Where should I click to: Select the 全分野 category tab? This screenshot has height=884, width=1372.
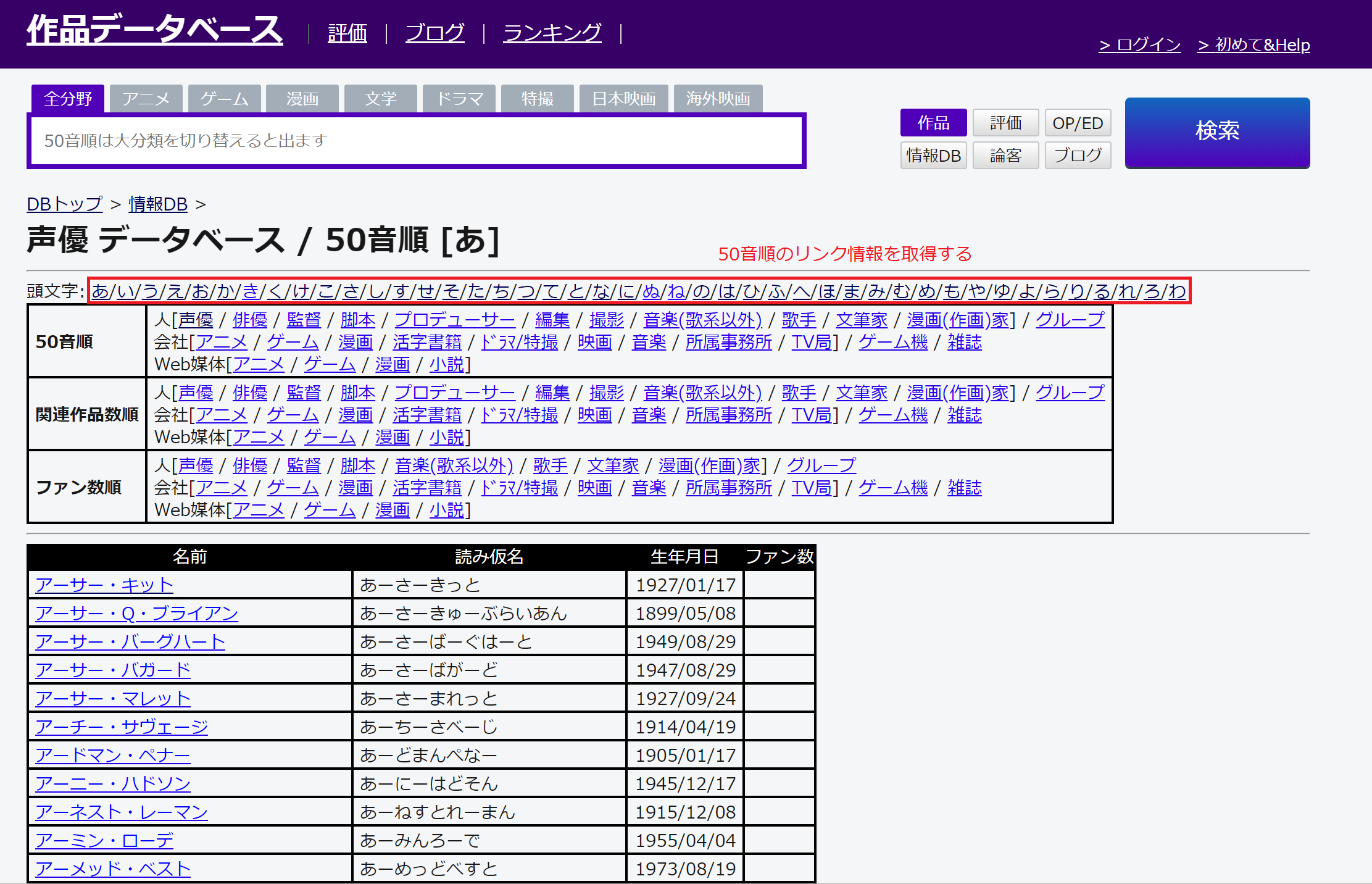pos(68,99)
